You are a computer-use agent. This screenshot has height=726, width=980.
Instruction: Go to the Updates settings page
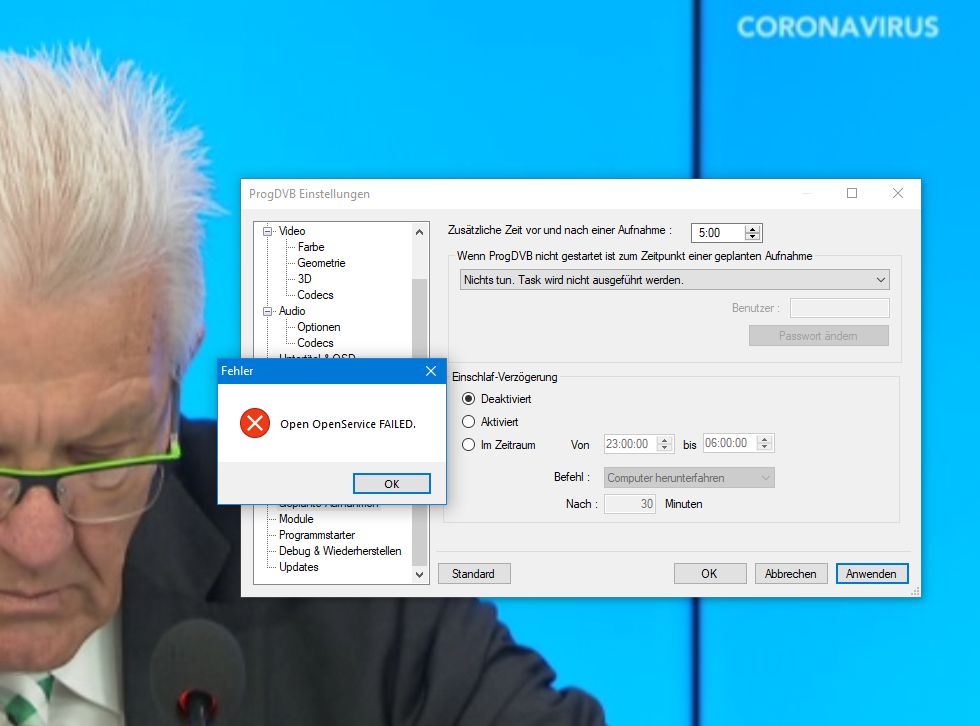[x=299, y=567]
